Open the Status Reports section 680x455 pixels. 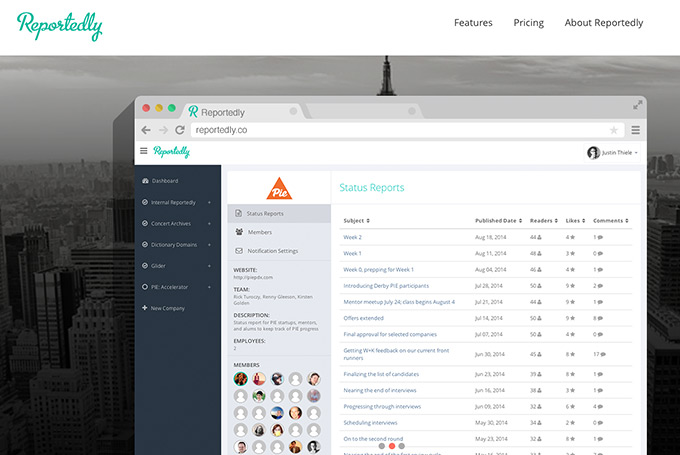click(x=279, y=213)
